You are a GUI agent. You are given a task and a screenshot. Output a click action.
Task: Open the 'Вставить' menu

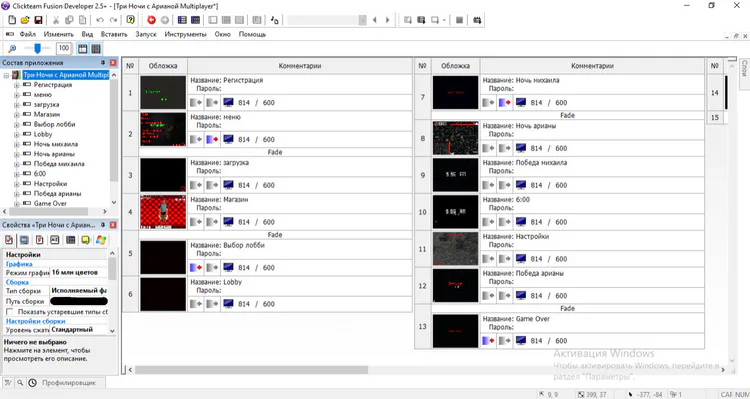114,34
